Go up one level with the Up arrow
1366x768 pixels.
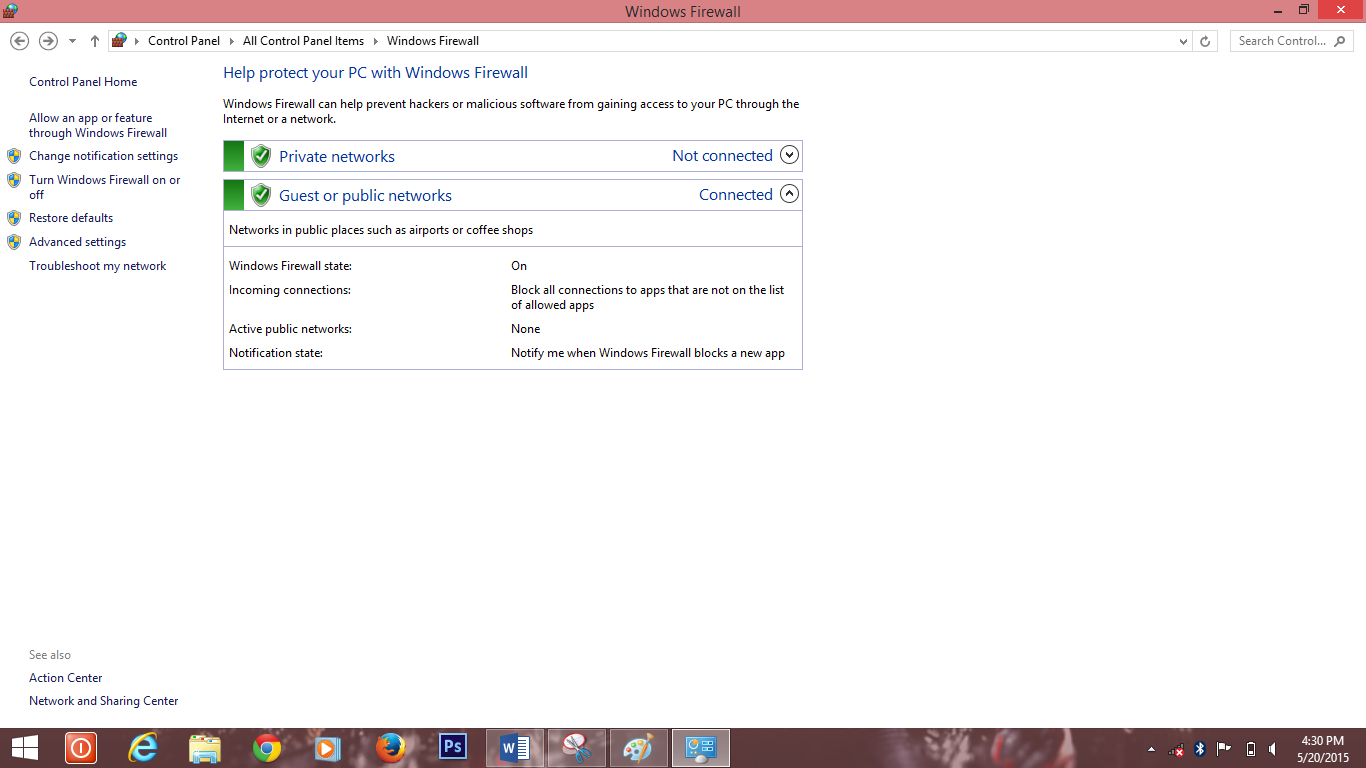click(95, 41)
